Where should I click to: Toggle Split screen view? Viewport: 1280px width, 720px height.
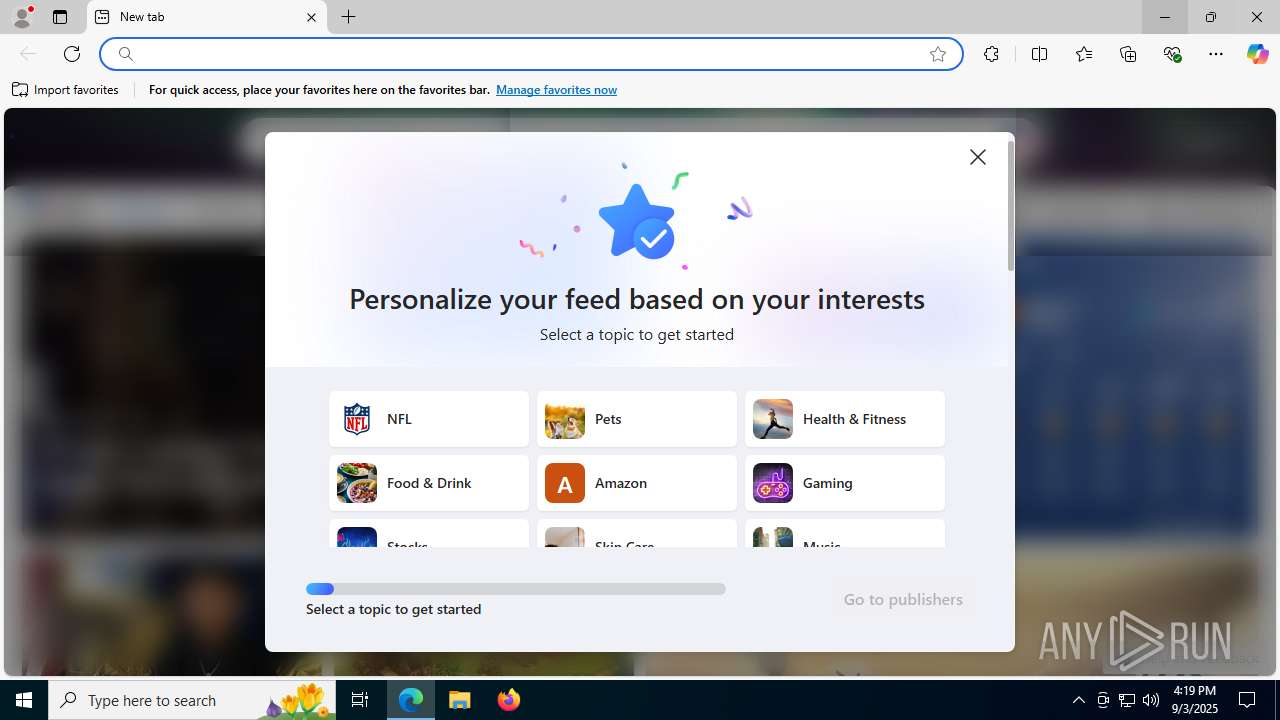point(1039,54)
